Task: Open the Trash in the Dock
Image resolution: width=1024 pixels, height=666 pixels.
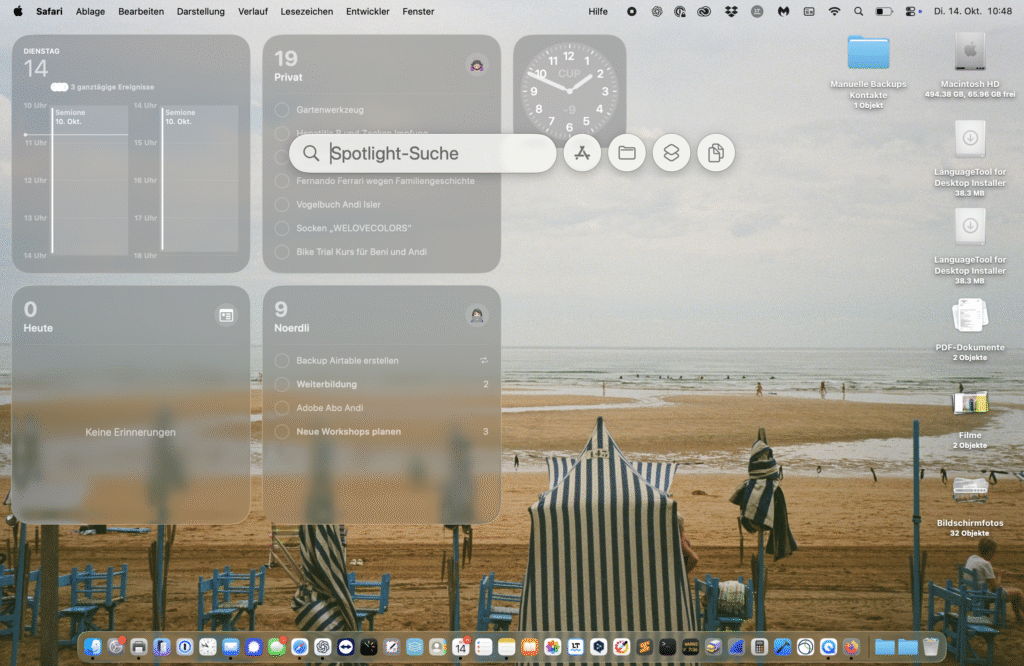Action: (x=931, y=647)
